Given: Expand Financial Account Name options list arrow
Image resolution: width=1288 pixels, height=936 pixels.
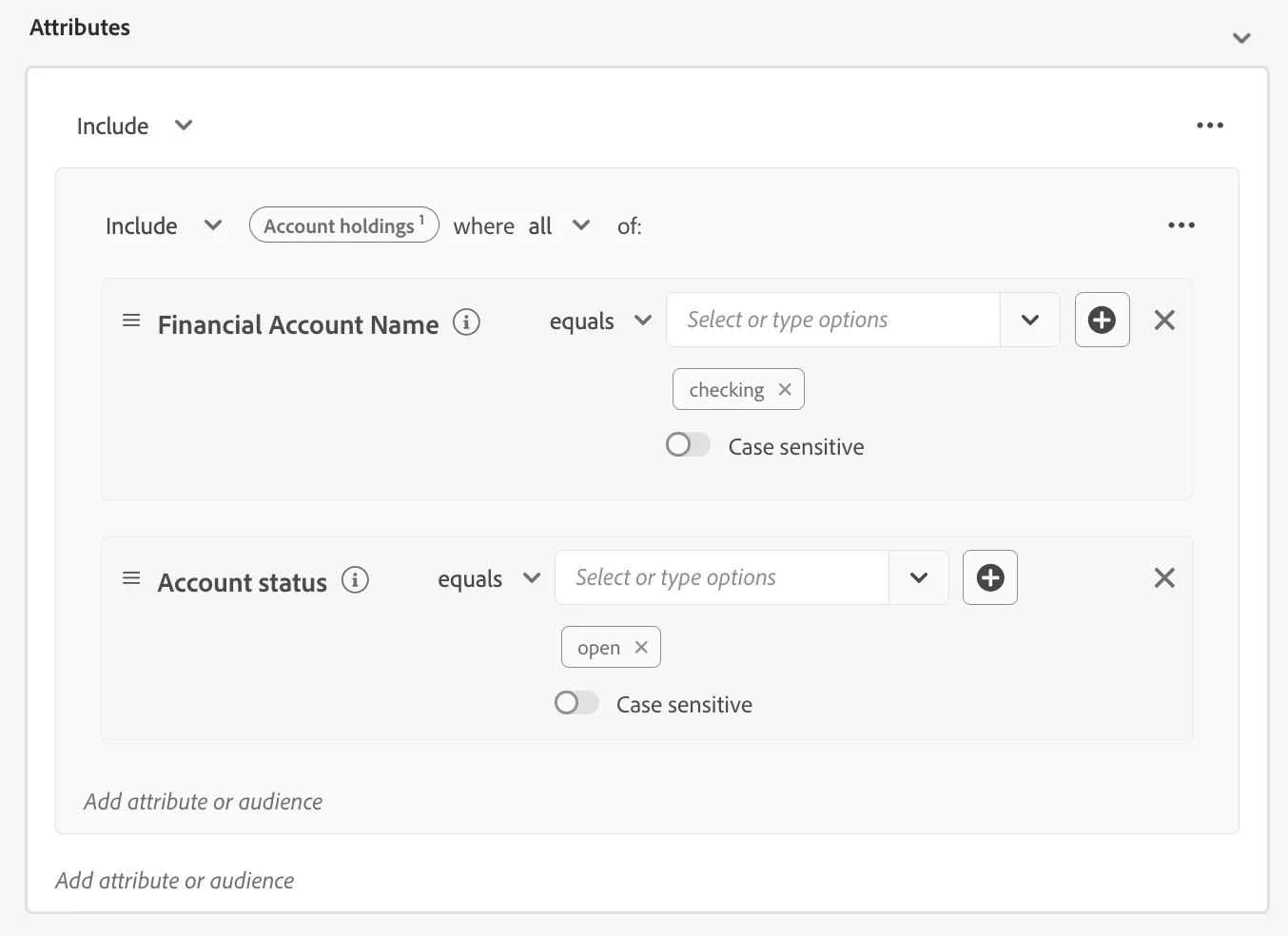Looking at the screenshot, I should coord(1029,320).
